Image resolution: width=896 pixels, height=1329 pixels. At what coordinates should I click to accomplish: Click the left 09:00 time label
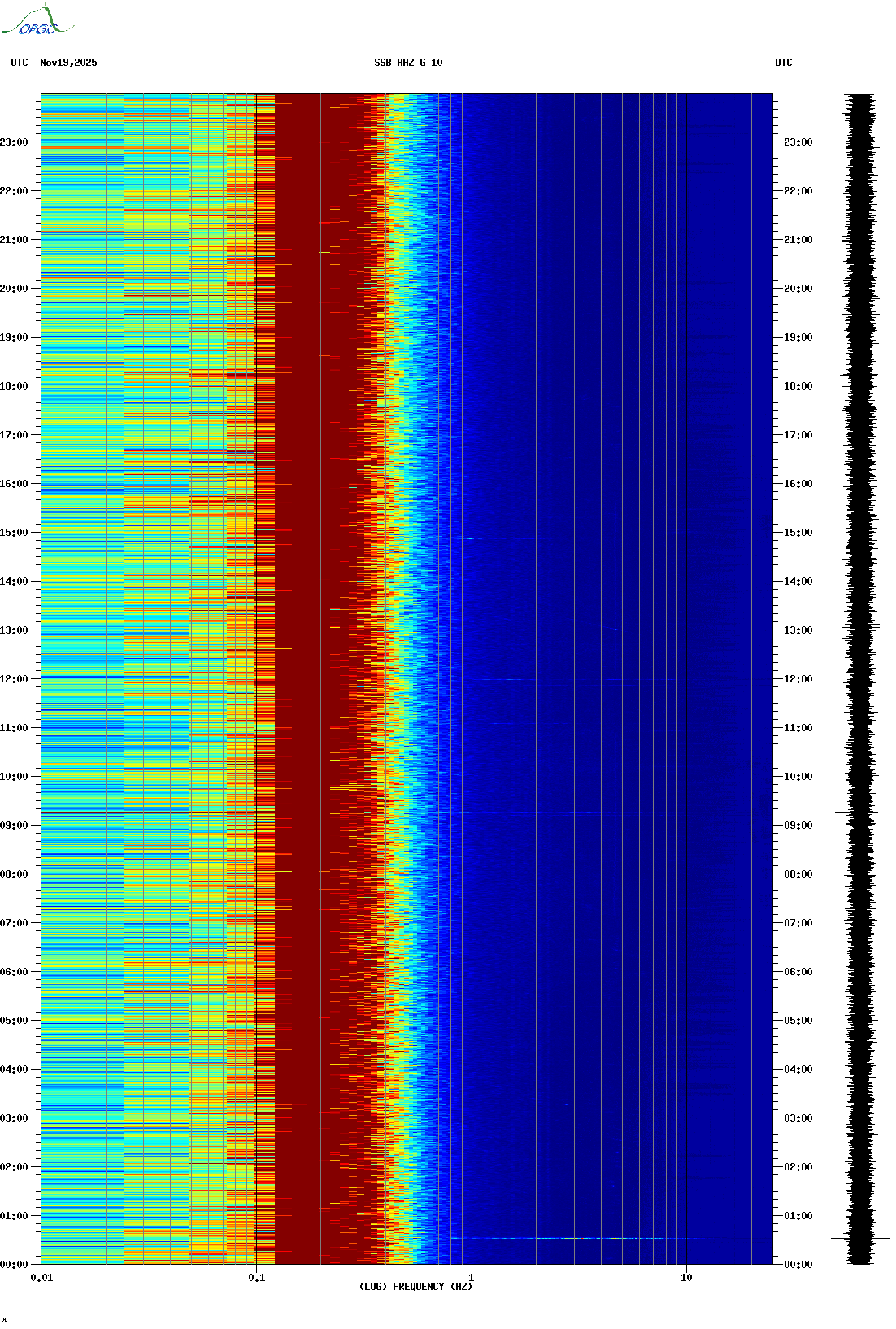tap(14, 826)
